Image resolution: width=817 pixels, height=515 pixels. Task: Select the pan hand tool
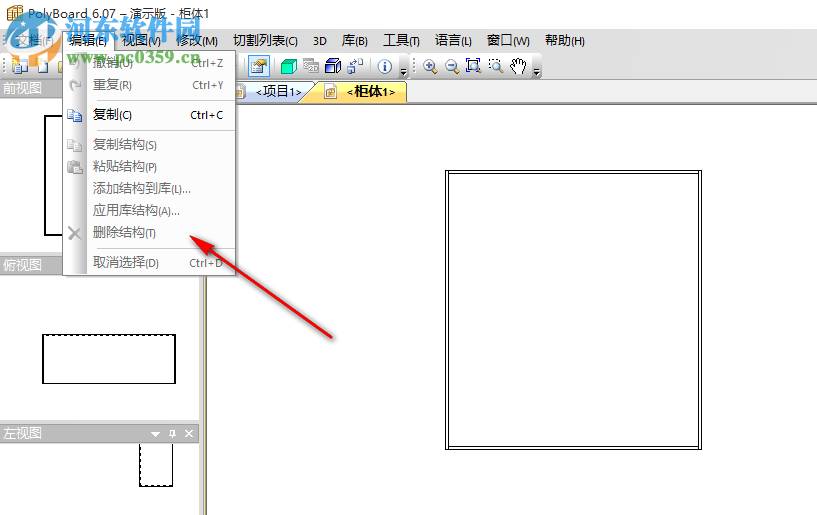(x=518, y=66)
